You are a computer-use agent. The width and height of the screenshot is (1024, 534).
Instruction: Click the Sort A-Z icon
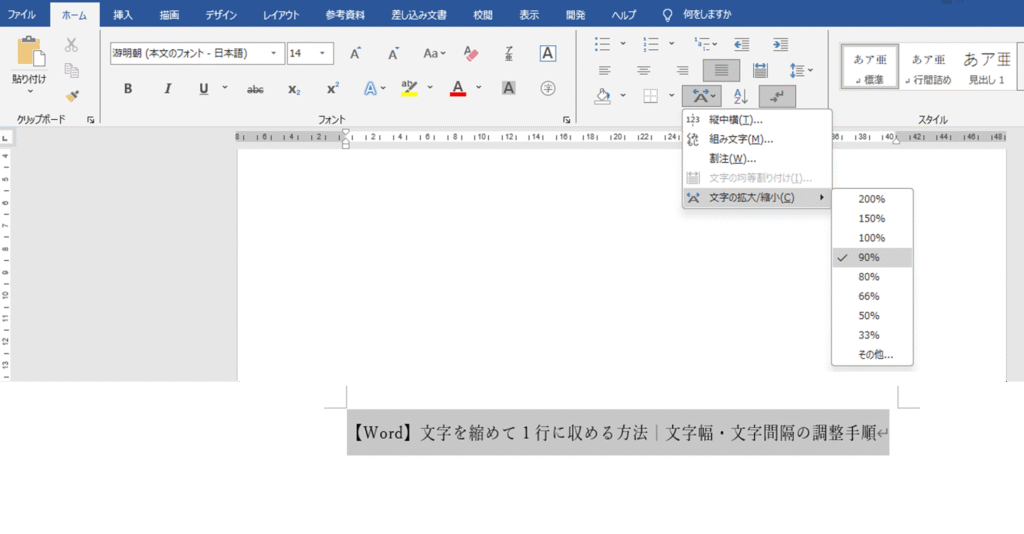click(741, 96)
